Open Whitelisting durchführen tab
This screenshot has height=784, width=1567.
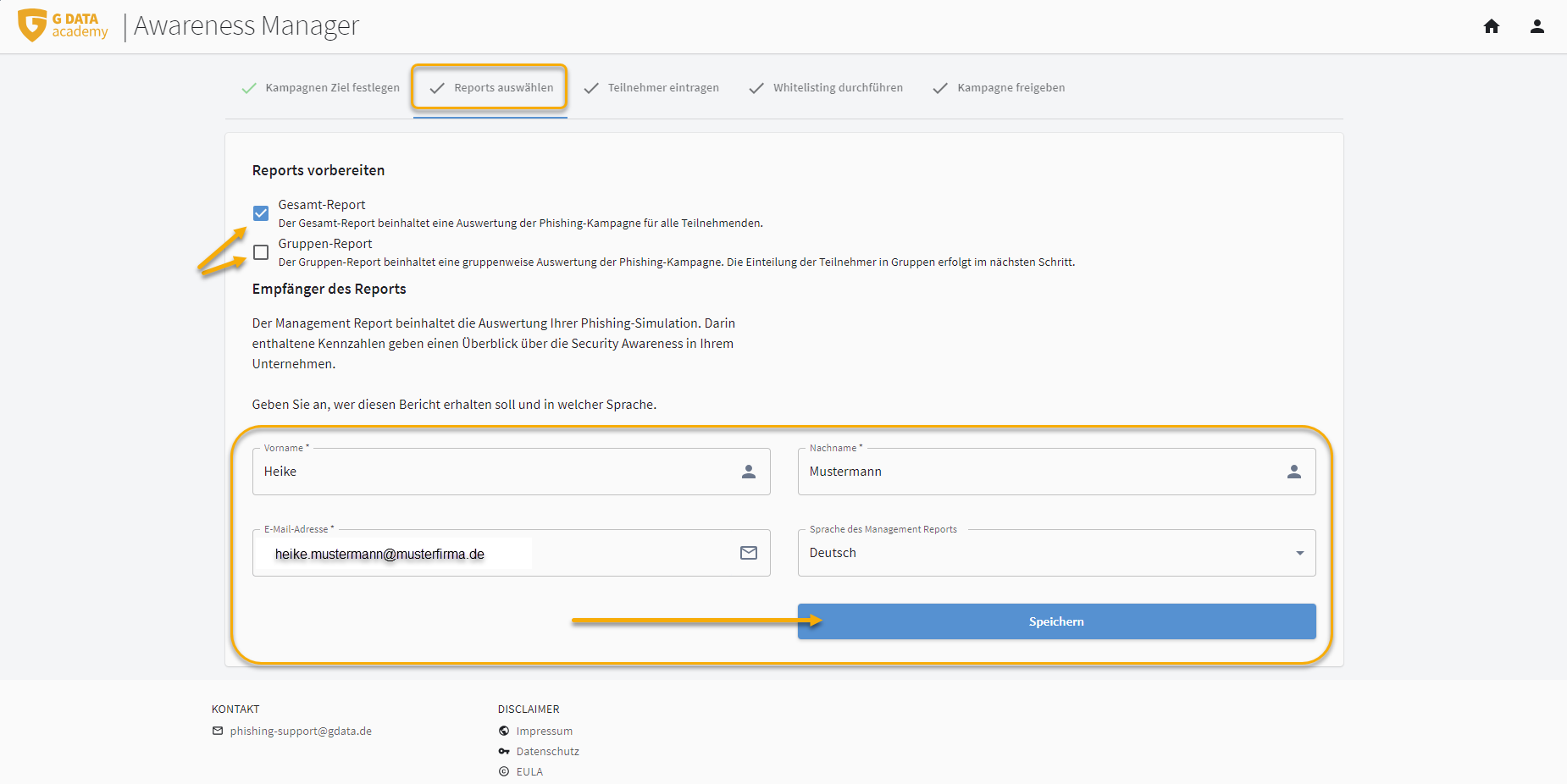(826, 88)
